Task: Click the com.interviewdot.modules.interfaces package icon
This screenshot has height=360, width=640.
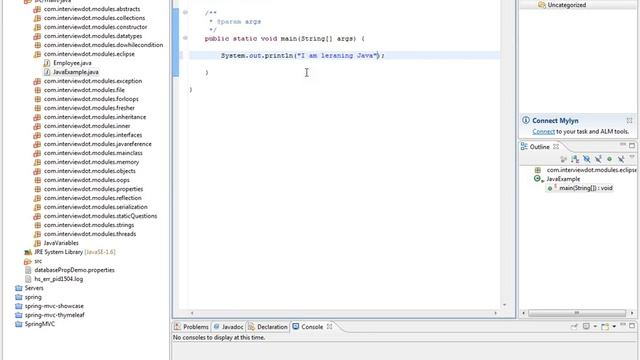Action: (37, 135)
